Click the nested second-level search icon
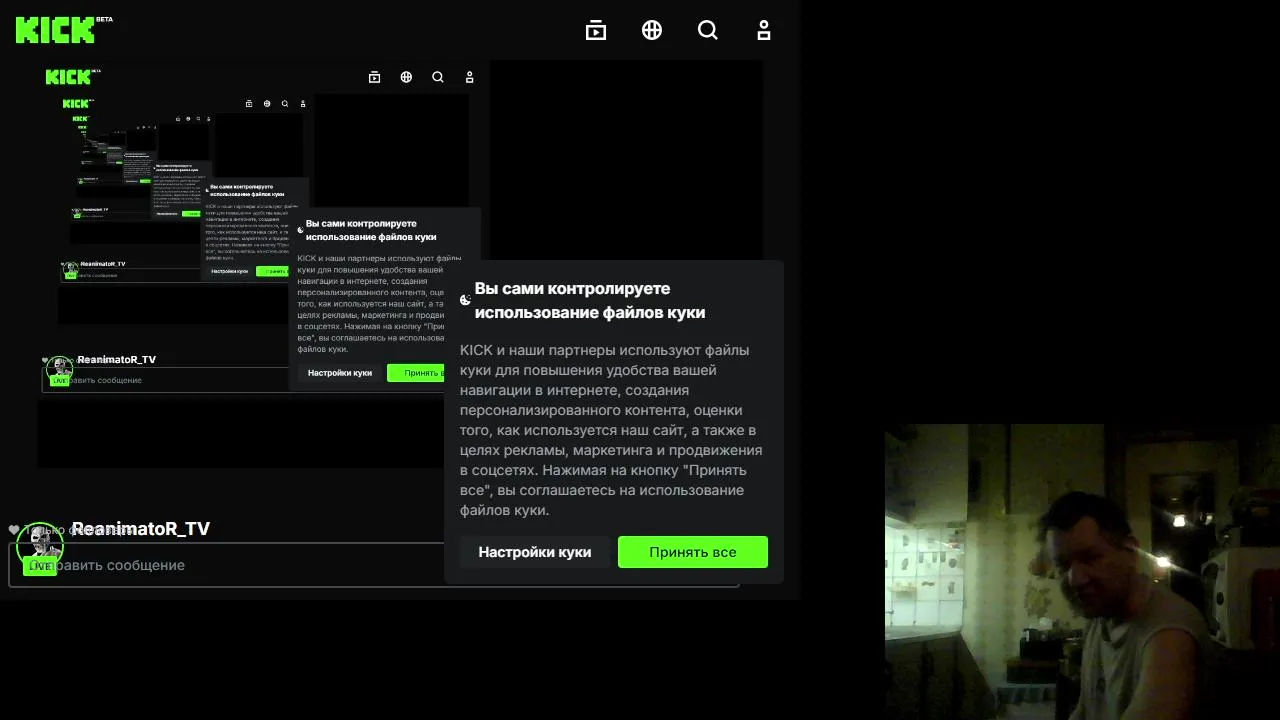Screen dimensions: 1280x720 pos(438,77)
